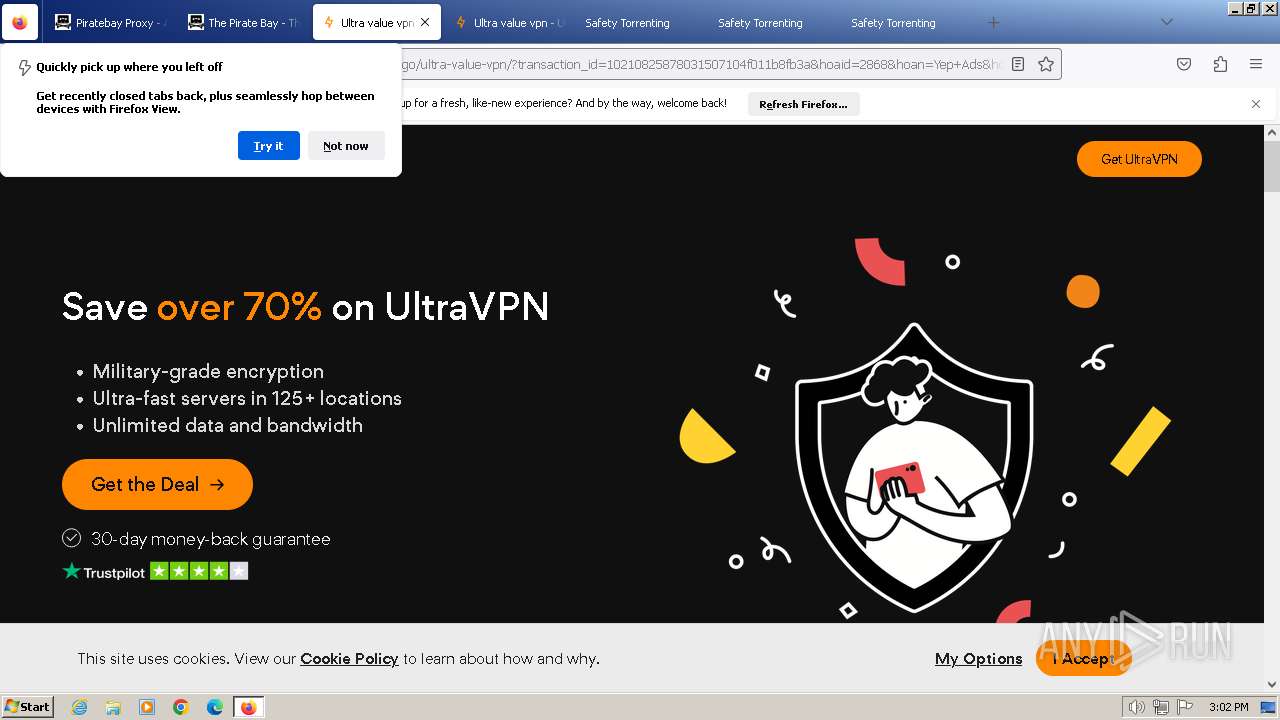1280x720 pixels.
Task: Switch to the Piratebay Proxy tab
Action: pyautogui.click(x=109, y=22)
